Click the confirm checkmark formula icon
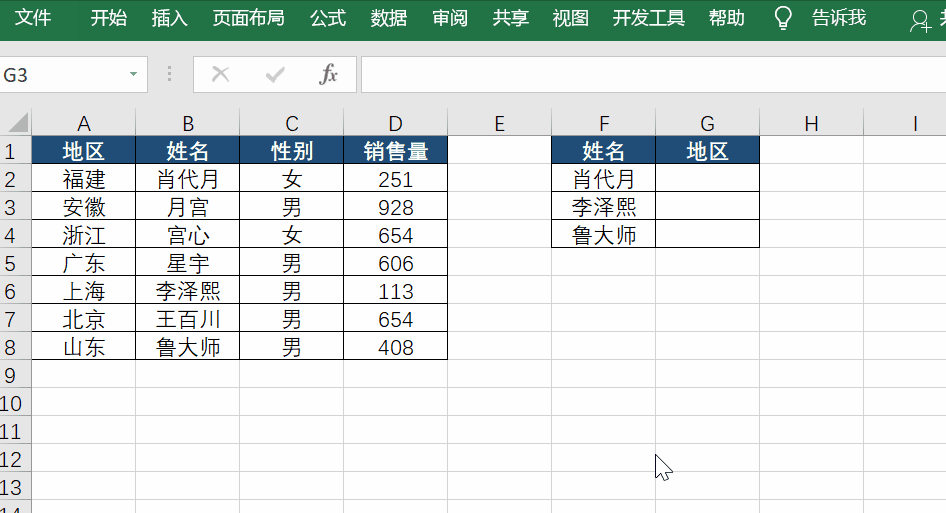Screen dimensions: 946x513 click(x=275, y=74)
